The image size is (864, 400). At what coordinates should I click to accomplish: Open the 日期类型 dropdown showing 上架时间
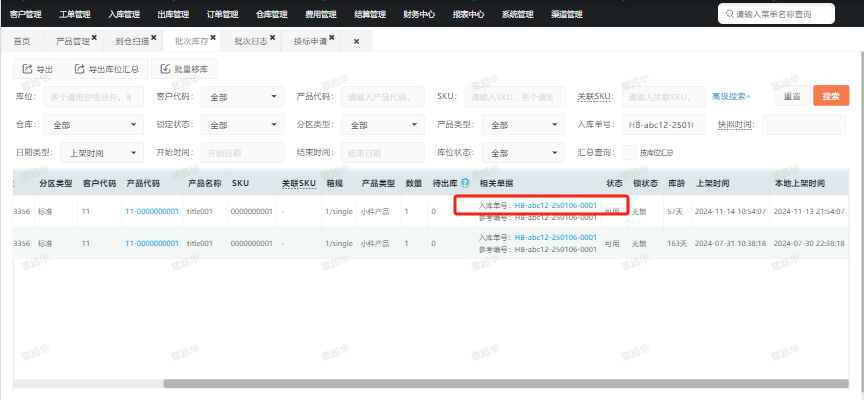click(102, 153)
